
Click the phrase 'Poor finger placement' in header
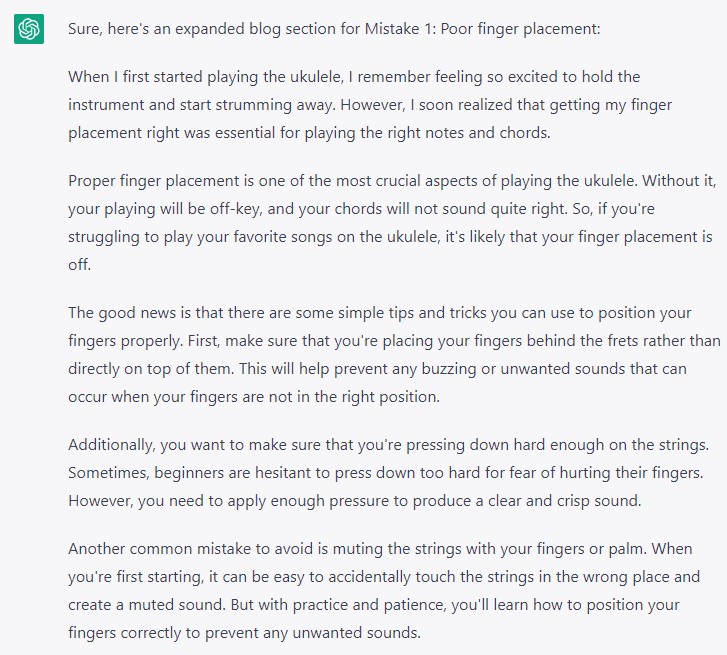click(x=520, y=29)
